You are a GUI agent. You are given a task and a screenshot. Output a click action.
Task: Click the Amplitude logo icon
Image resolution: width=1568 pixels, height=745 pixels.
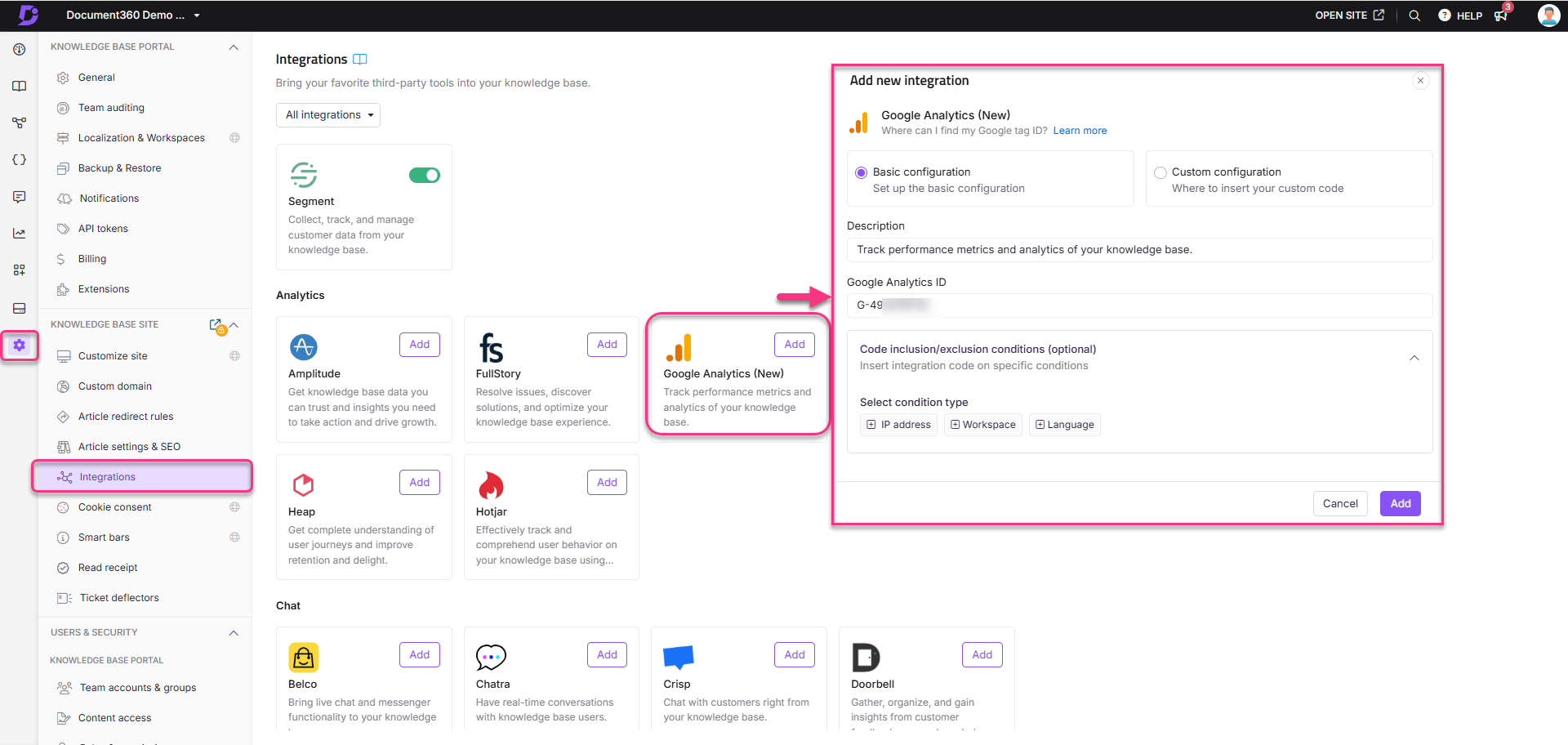[x=304, y=347]
